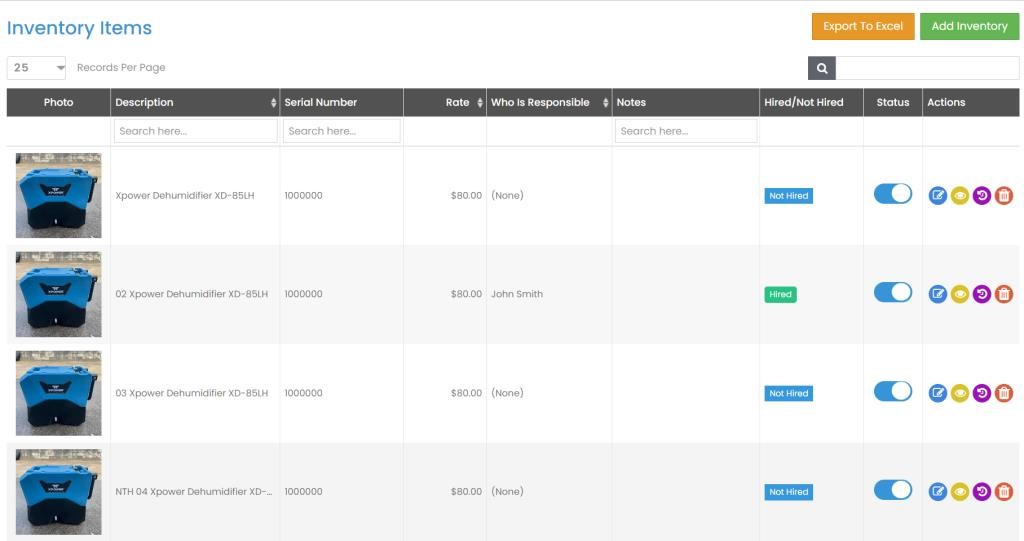Focus the Description column search field
This screenshot has width=1024, height=541.
pyautogui.click(x=195, y=131)
